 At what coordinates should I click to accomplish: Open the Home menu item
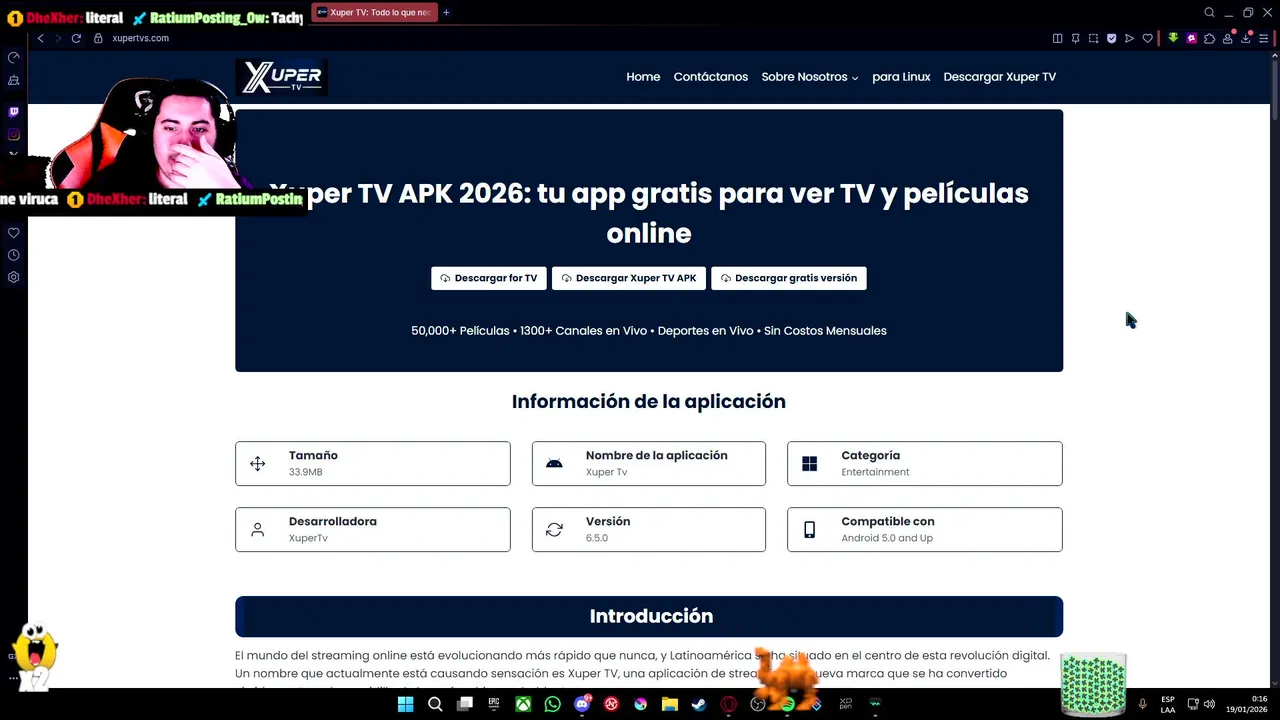[x=643, y=77]
